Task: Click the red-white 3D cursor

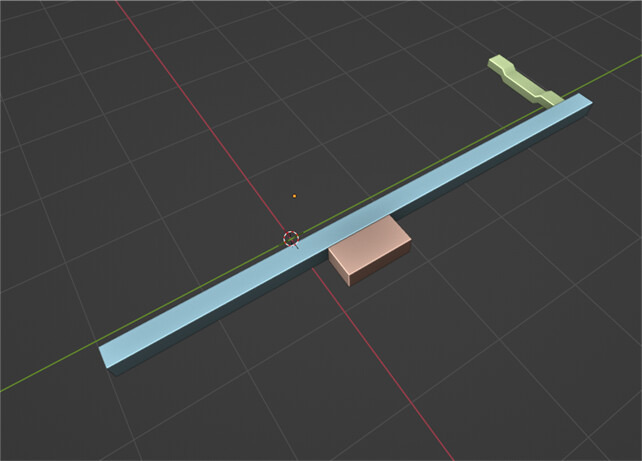Action: [291, 238]
